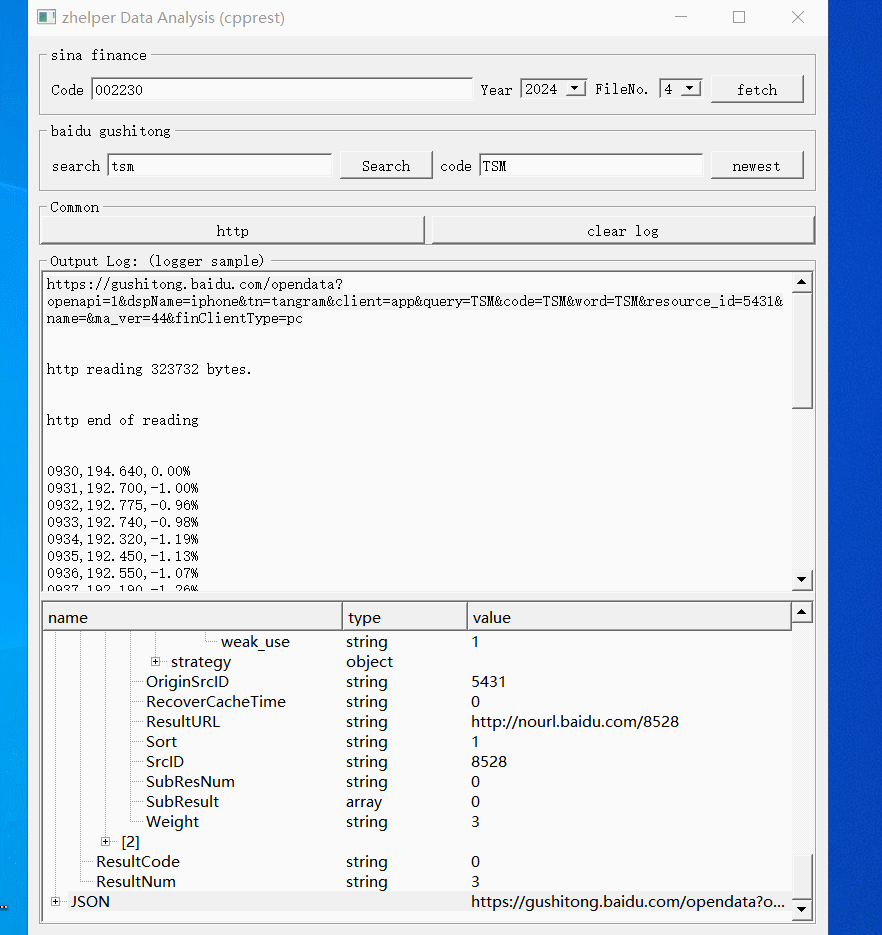This screenshot has width=882, height=935.
Task: Click the Search button
Action: click(x=386, y=166)
